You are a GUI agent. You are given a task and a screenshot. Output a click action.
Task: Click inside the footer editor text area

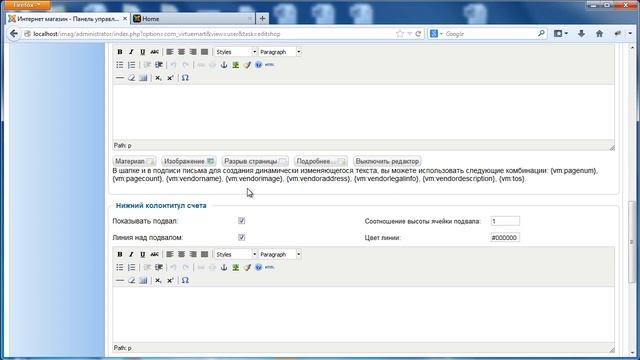tap(363, 314)
